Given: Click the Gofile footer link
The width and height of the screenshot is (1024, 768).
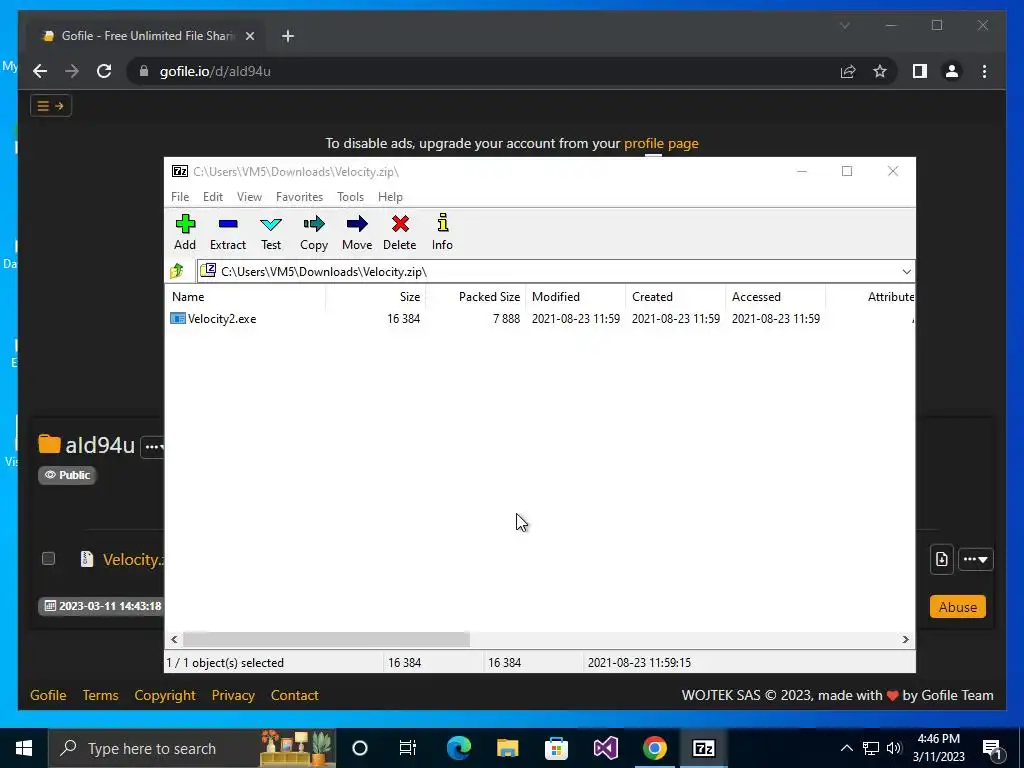Looking at the screenshot, I should 48,696.
